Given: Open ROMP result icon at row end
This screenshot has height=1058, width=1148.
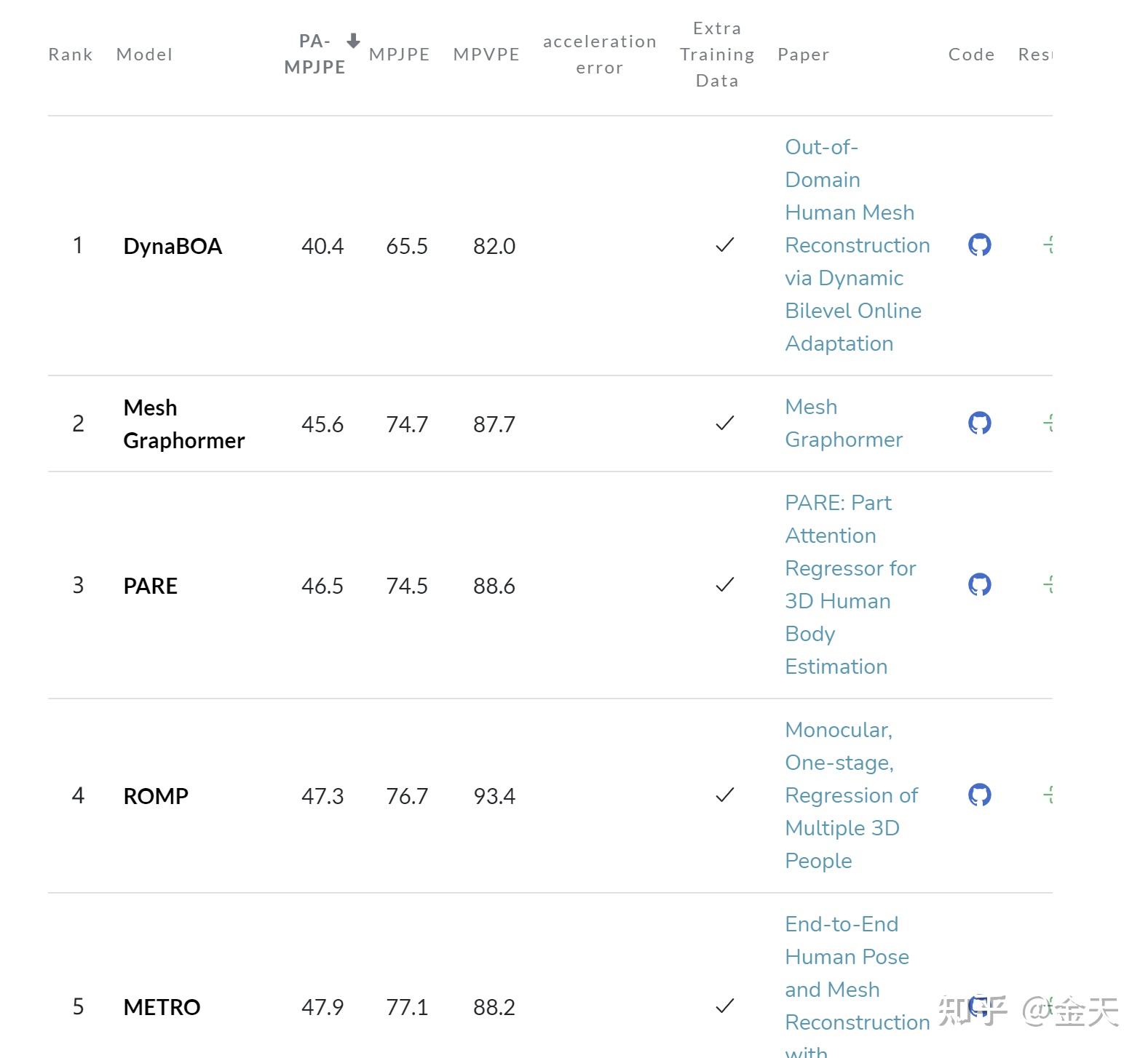Looking at the screenshot, I should tap(1048, 795).
